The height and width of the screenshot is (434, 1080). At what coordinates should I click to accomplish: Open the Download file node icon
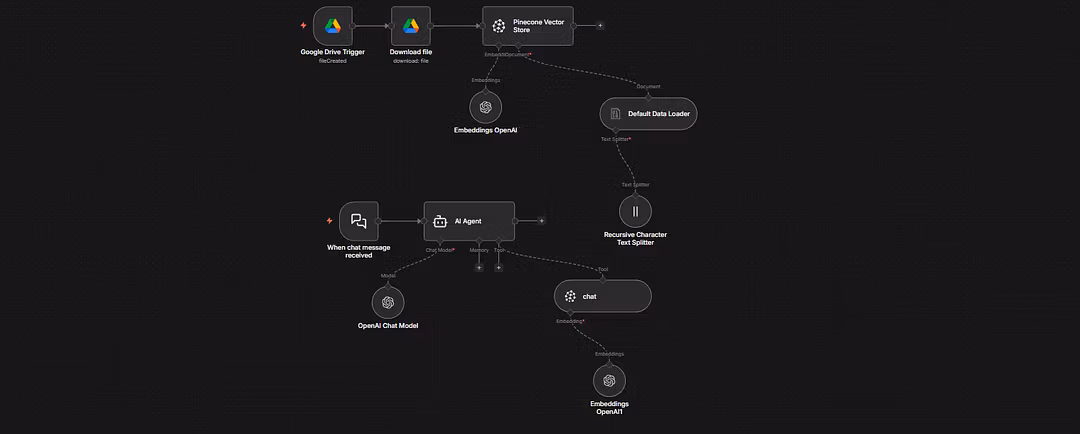[411, 26]
